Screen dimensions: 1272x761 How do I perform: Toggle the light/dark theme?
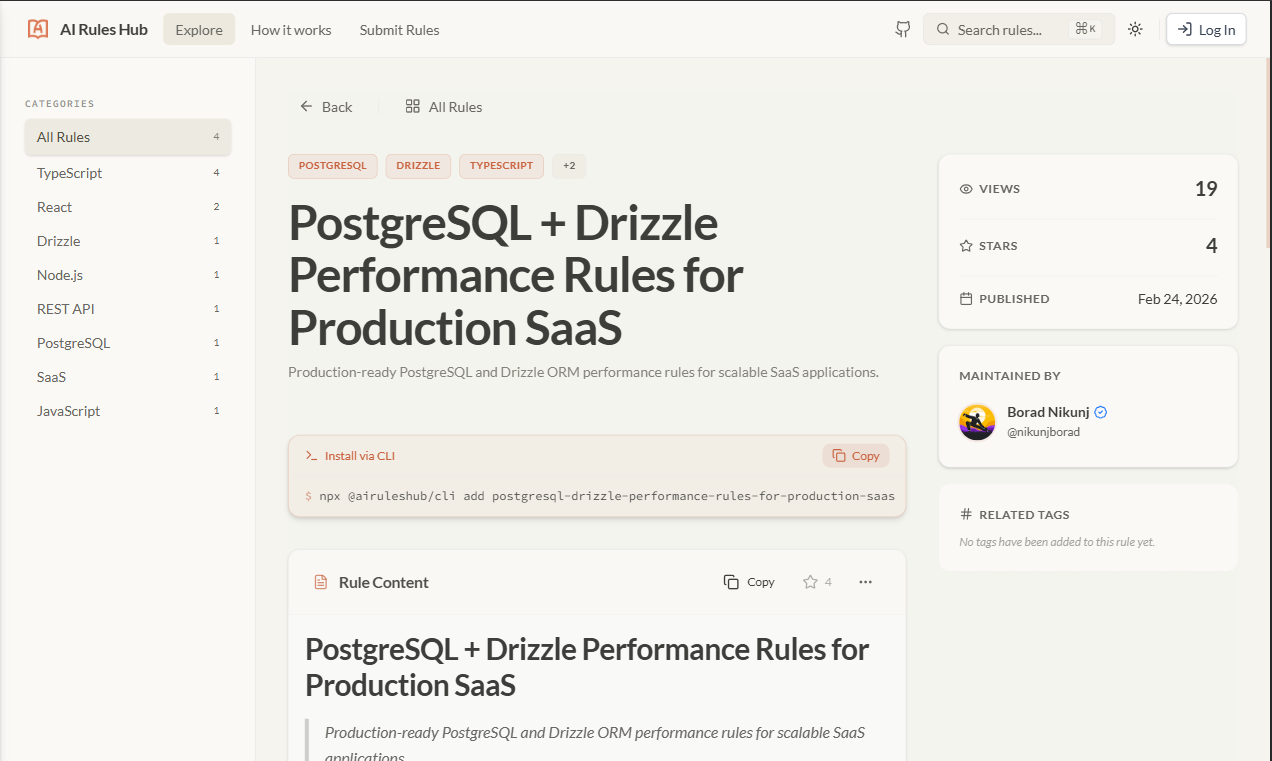pos(1135,29)
